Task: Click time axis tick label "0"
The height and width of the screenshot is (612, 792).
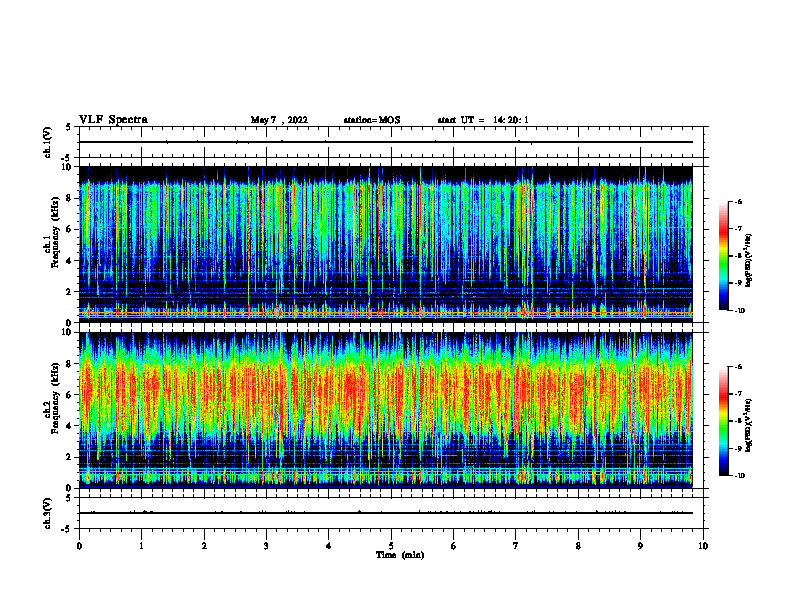Action: (x=79, y=546)
